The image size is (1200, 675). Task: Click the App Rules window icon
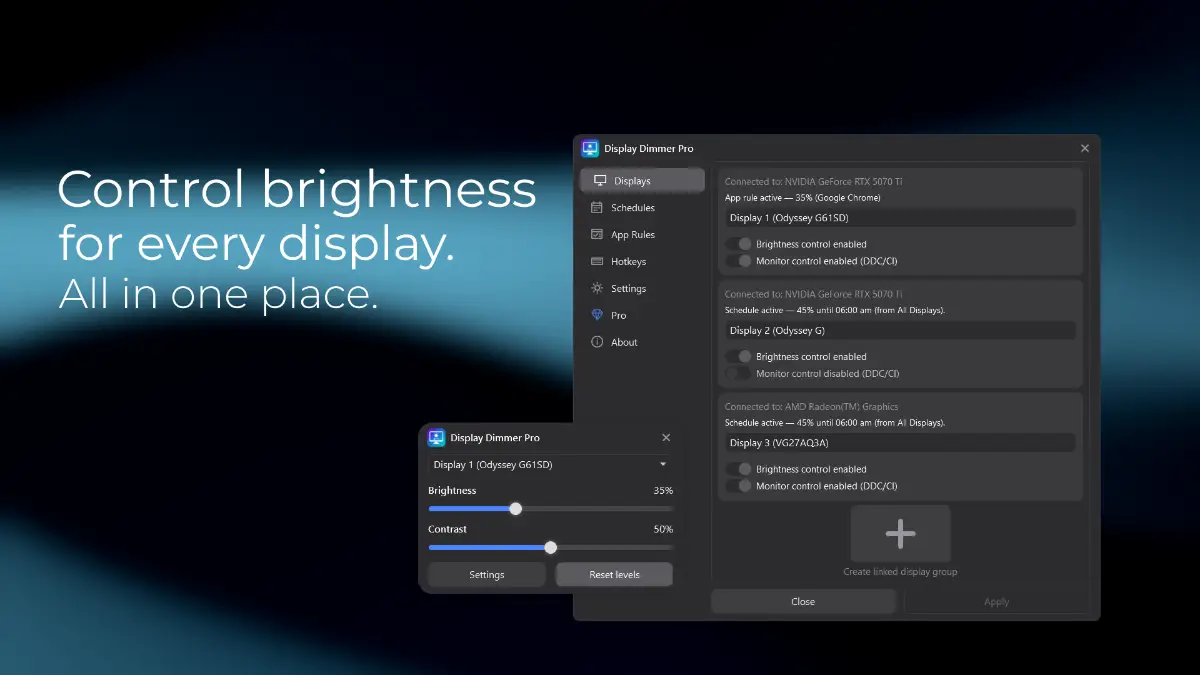tap(597, 235)
